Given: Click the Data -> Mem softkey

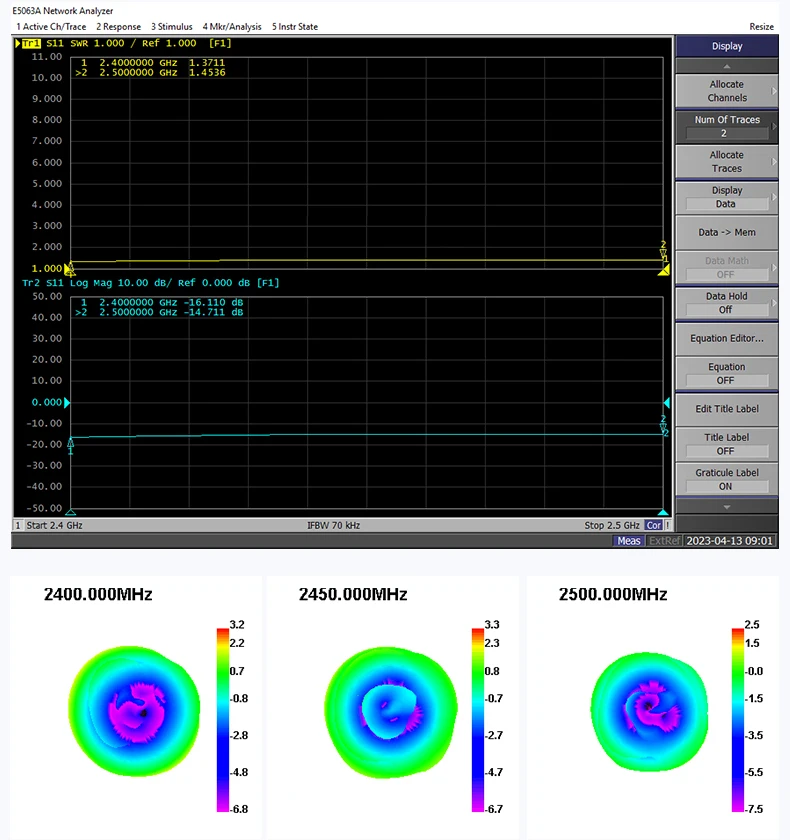Looking at the screenshot, I should 727,232.
